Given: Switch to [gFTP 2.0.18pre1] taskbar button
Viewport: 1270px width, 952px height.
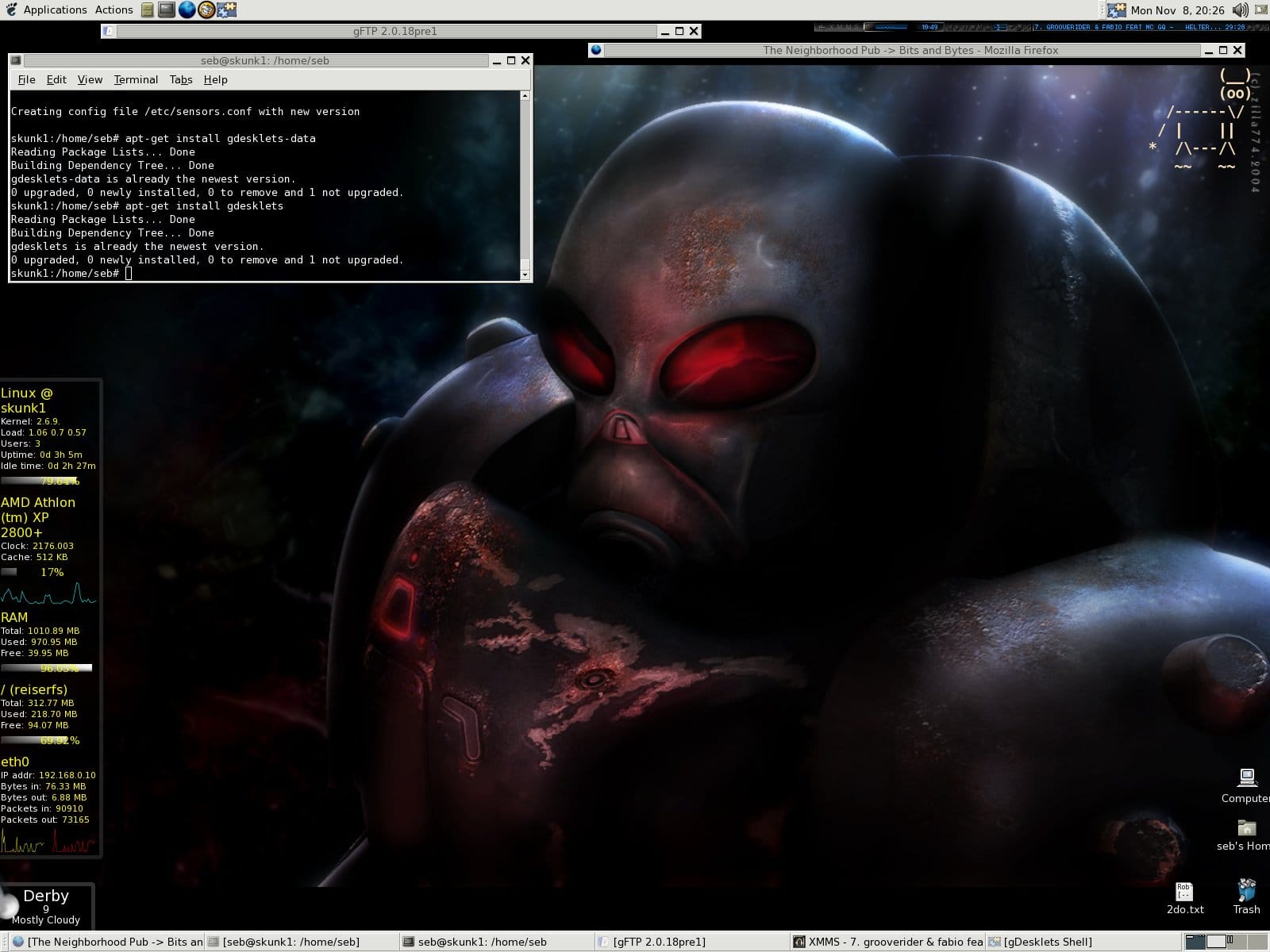Looking at the screenshot, I should (692, 942).
